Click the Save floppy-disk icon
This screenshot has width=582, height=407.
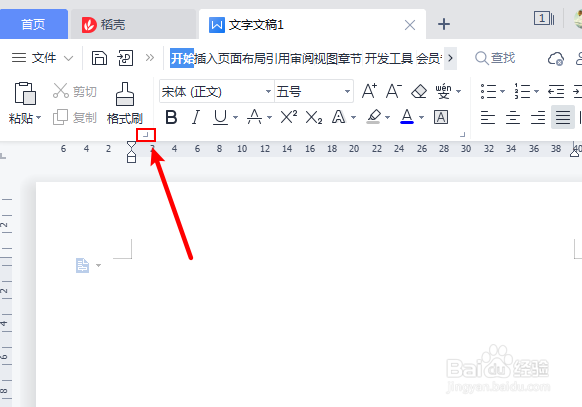99,58
